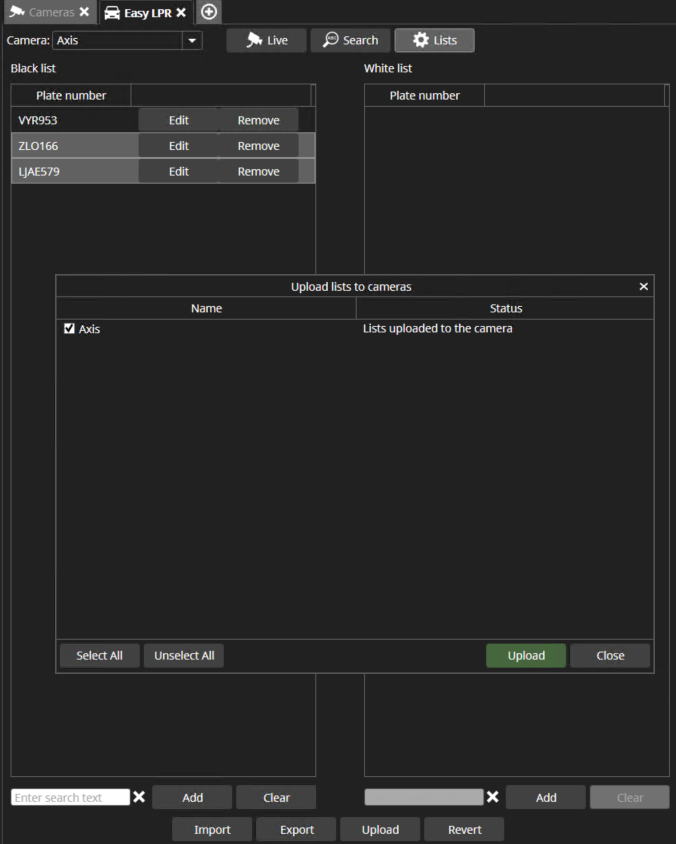
Task: Click the add new tab plus icon
Action: (208, 12)
